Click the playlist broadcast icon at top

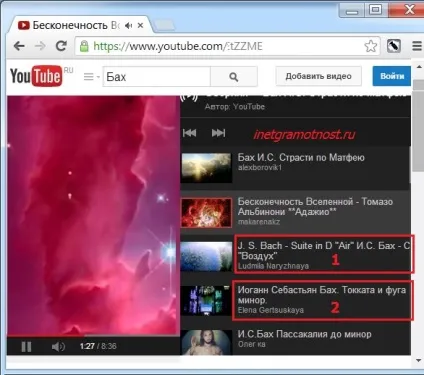point(189,98)
